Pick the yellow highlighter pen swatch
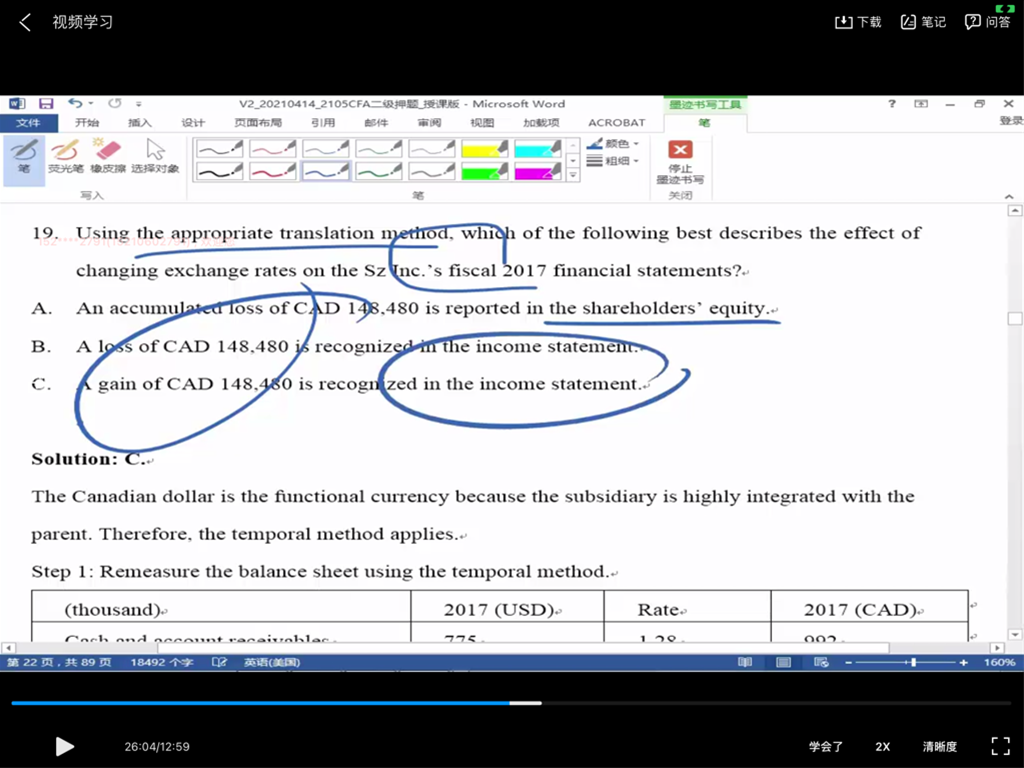 click(484, 148)
